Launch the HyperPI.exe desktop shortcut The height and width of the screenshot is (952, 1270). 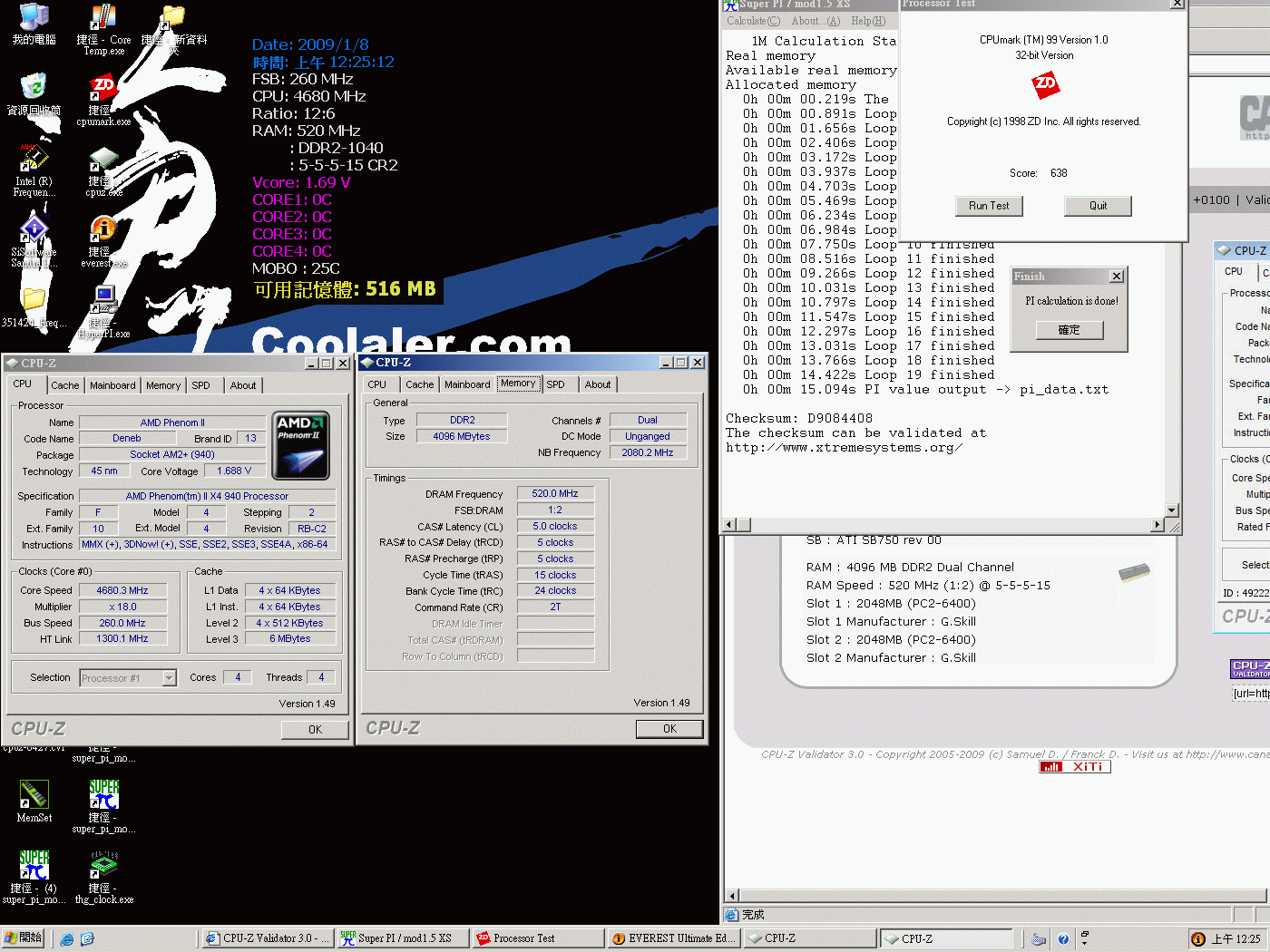(103, 312)
